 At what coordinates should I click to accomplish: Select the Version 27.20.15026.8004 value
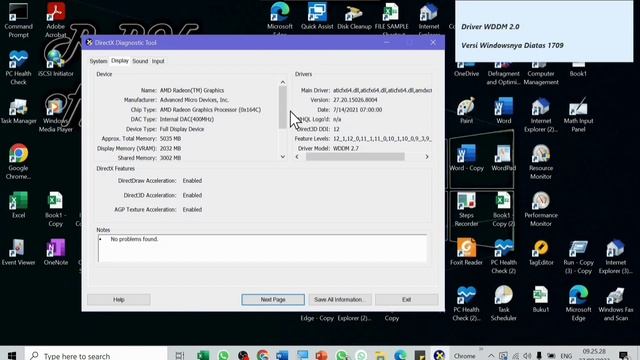355,100
